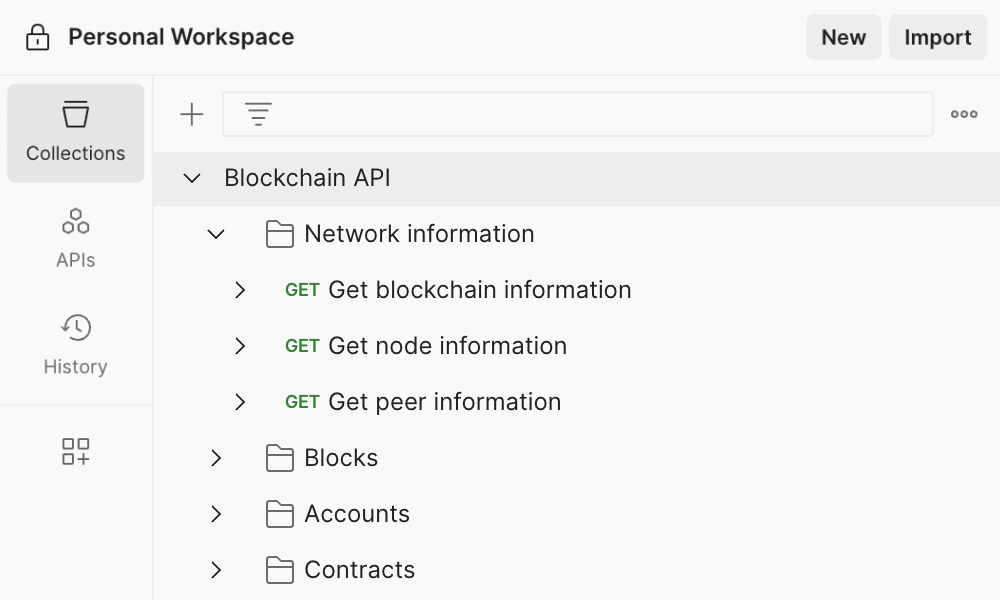Expand the Accounts folder chevron

(x=216, y=514)
